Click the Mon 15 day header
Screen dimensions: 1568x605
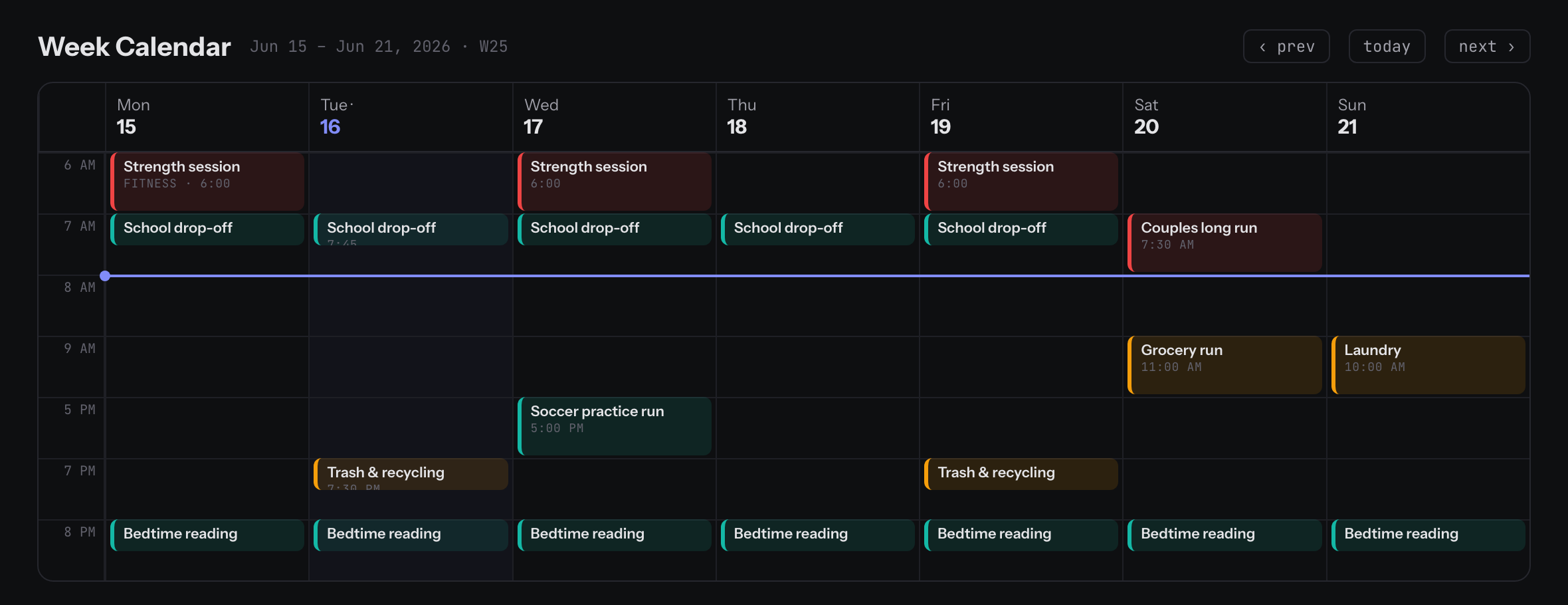[x=207, y=117]
